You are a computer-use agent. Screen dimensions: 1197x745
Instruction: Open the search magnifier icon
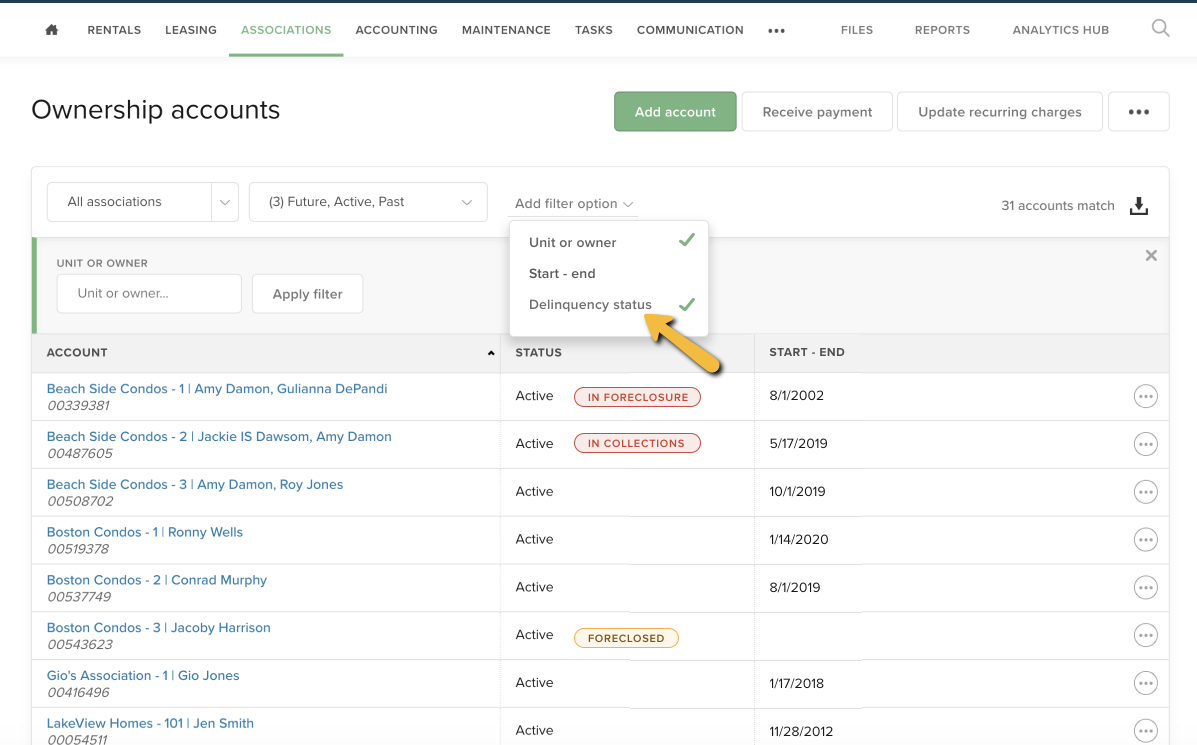1160,29
